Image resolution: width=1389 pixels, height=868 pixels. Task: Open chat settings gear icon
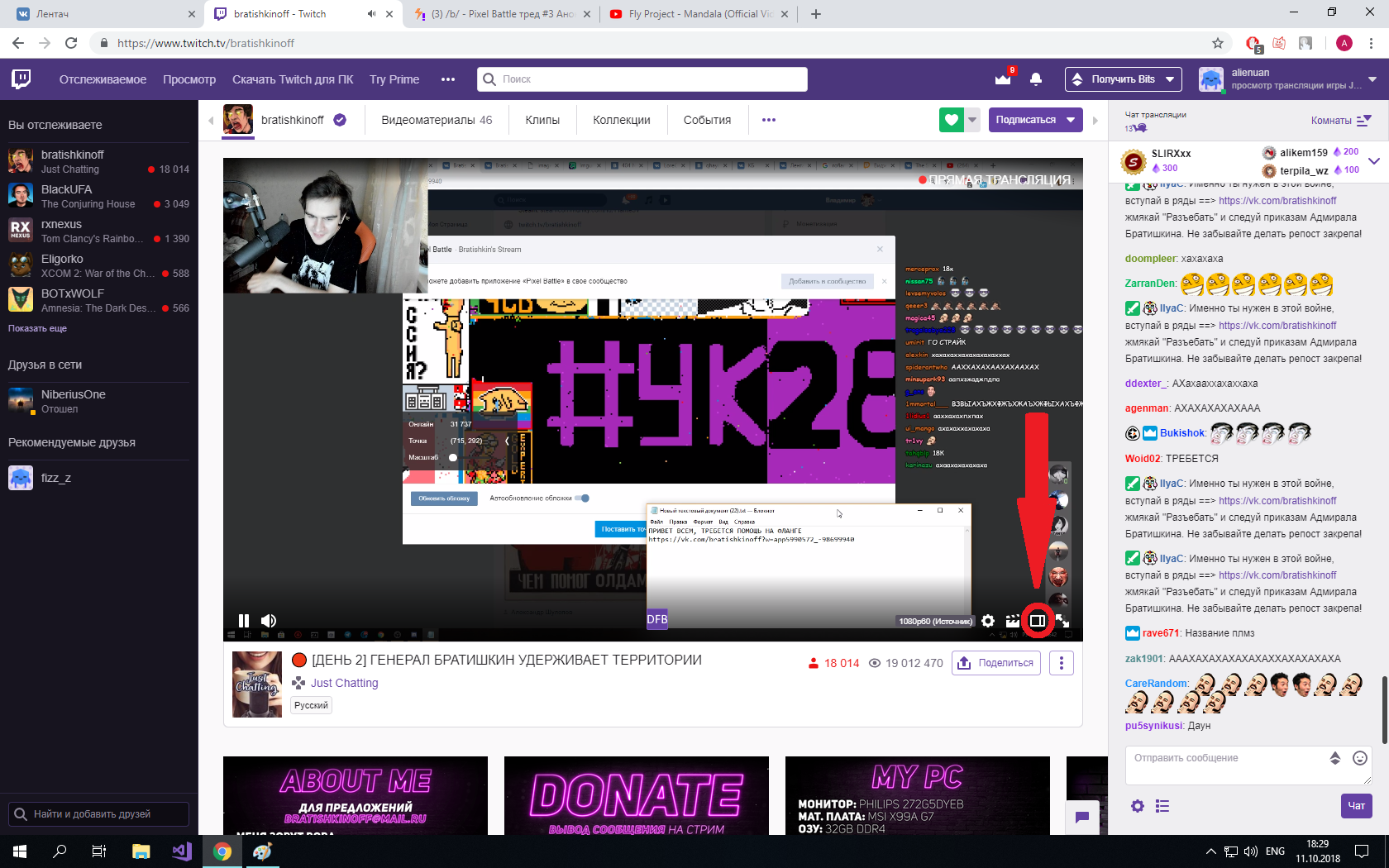pos(1138,806)
